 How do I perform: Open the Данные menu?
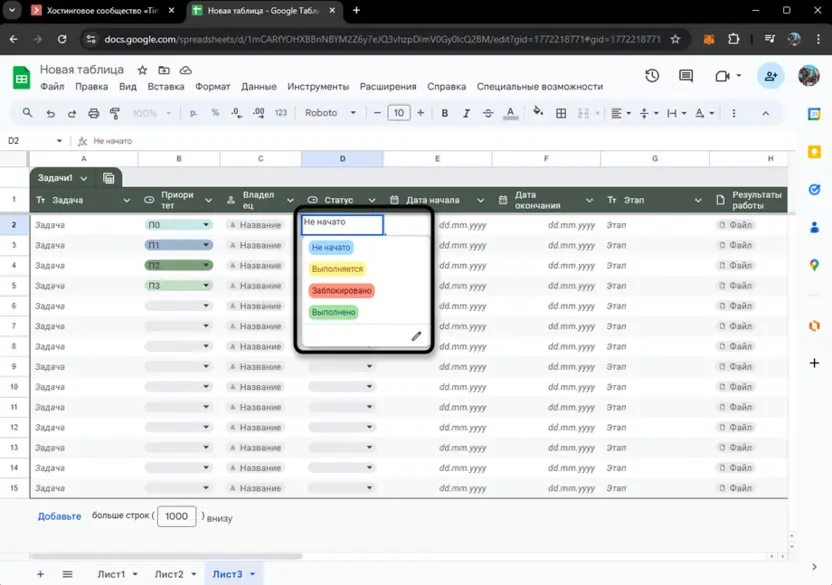(258, 87)
